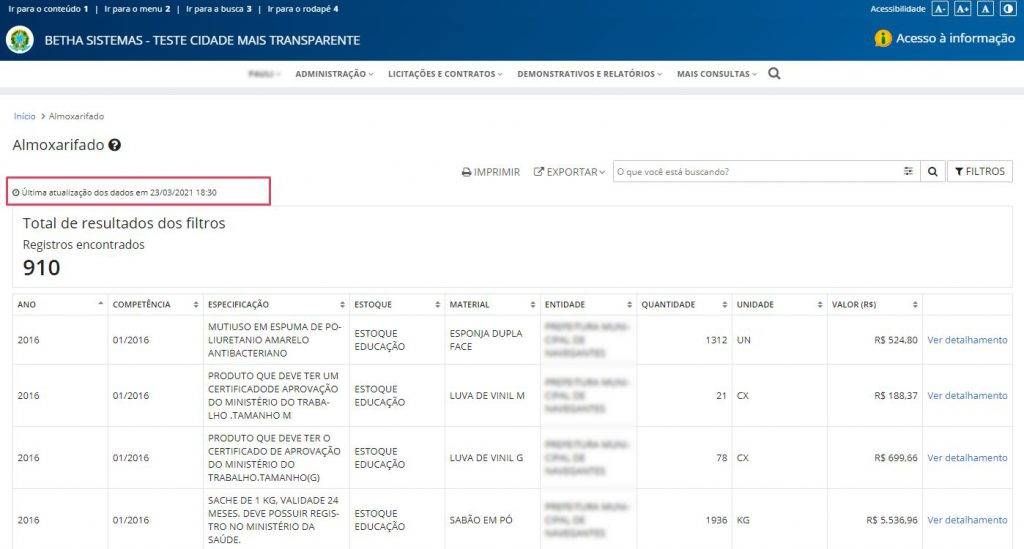
Task: Submit search with the magnifier button
Action: point(932,172)
